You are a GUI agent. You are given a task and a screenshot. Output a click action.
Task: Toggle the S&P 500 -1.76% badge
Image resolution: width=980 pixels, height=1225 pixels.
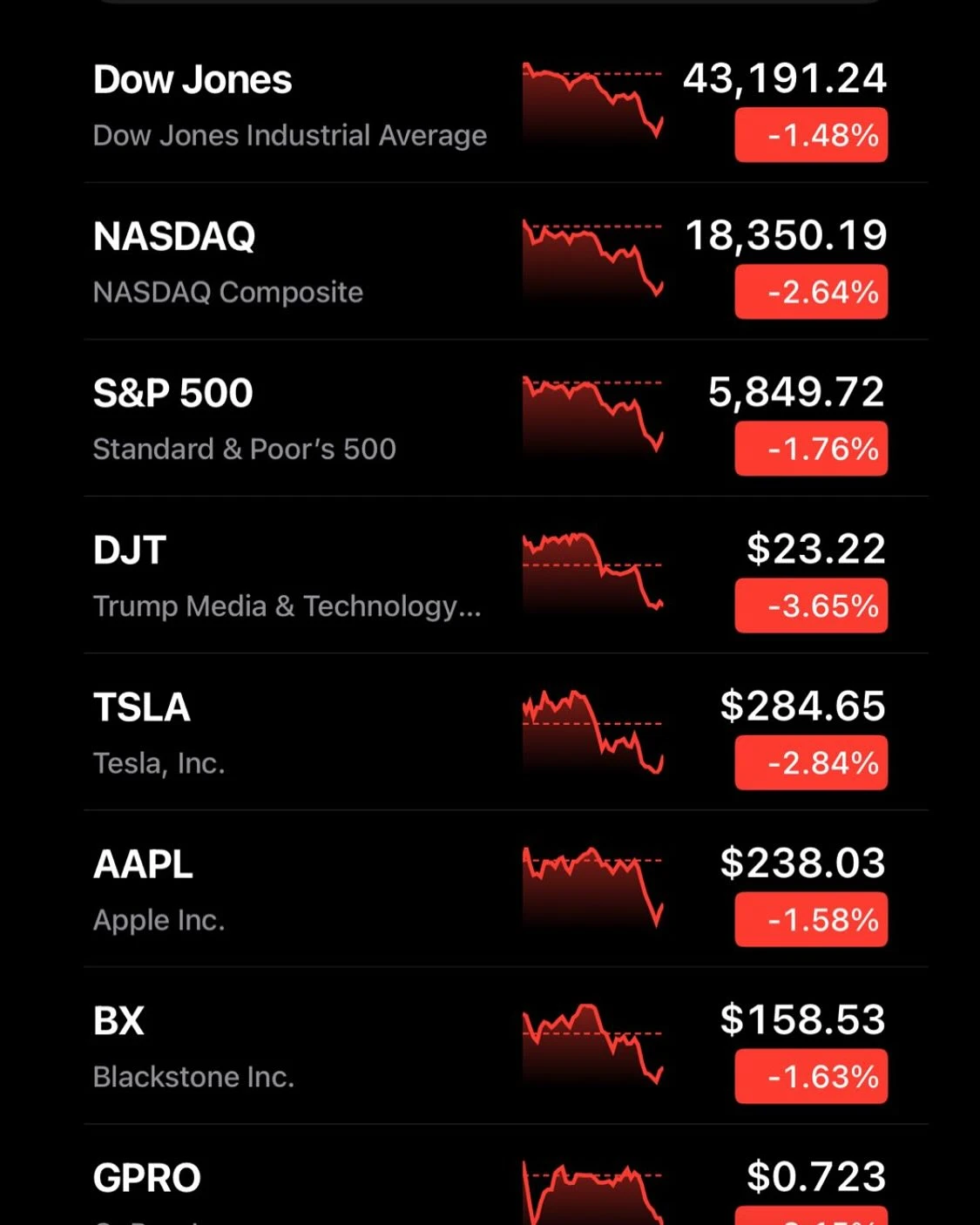coord(810,449)
